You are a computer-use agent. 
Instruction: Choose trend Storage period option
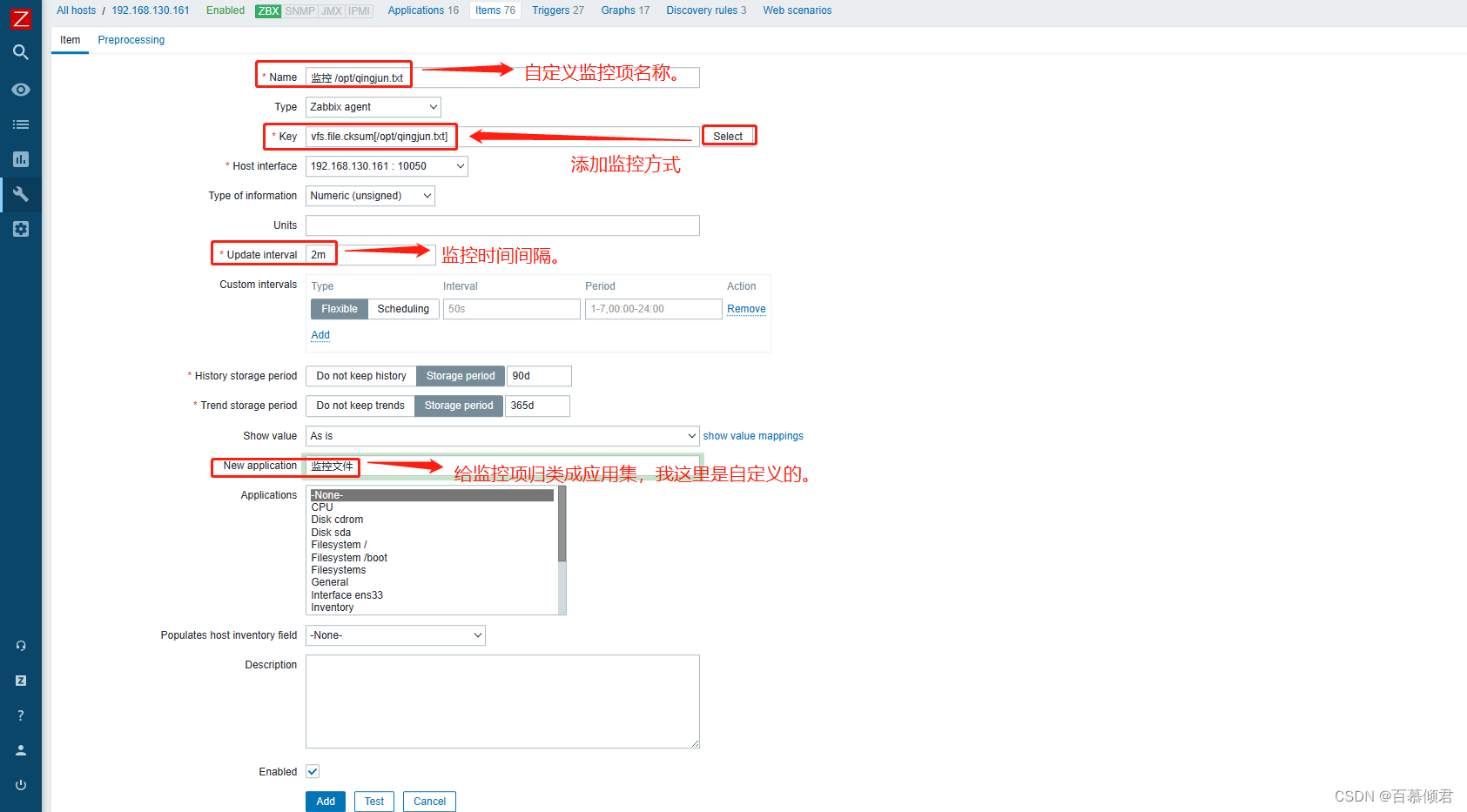(459, 406)
